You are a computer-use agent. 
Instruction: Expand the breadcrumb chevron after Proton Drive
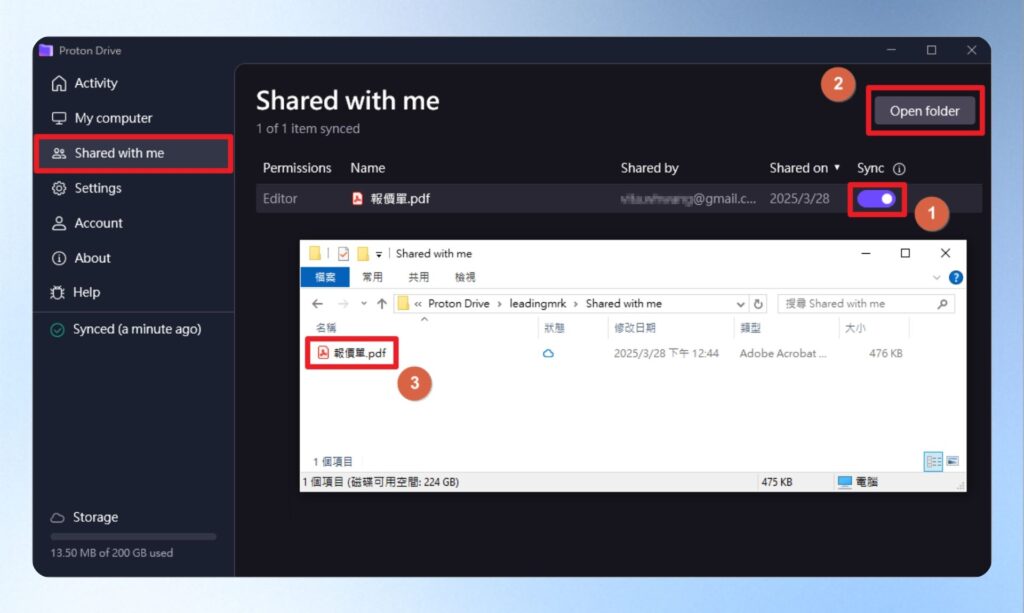(500, 304)
